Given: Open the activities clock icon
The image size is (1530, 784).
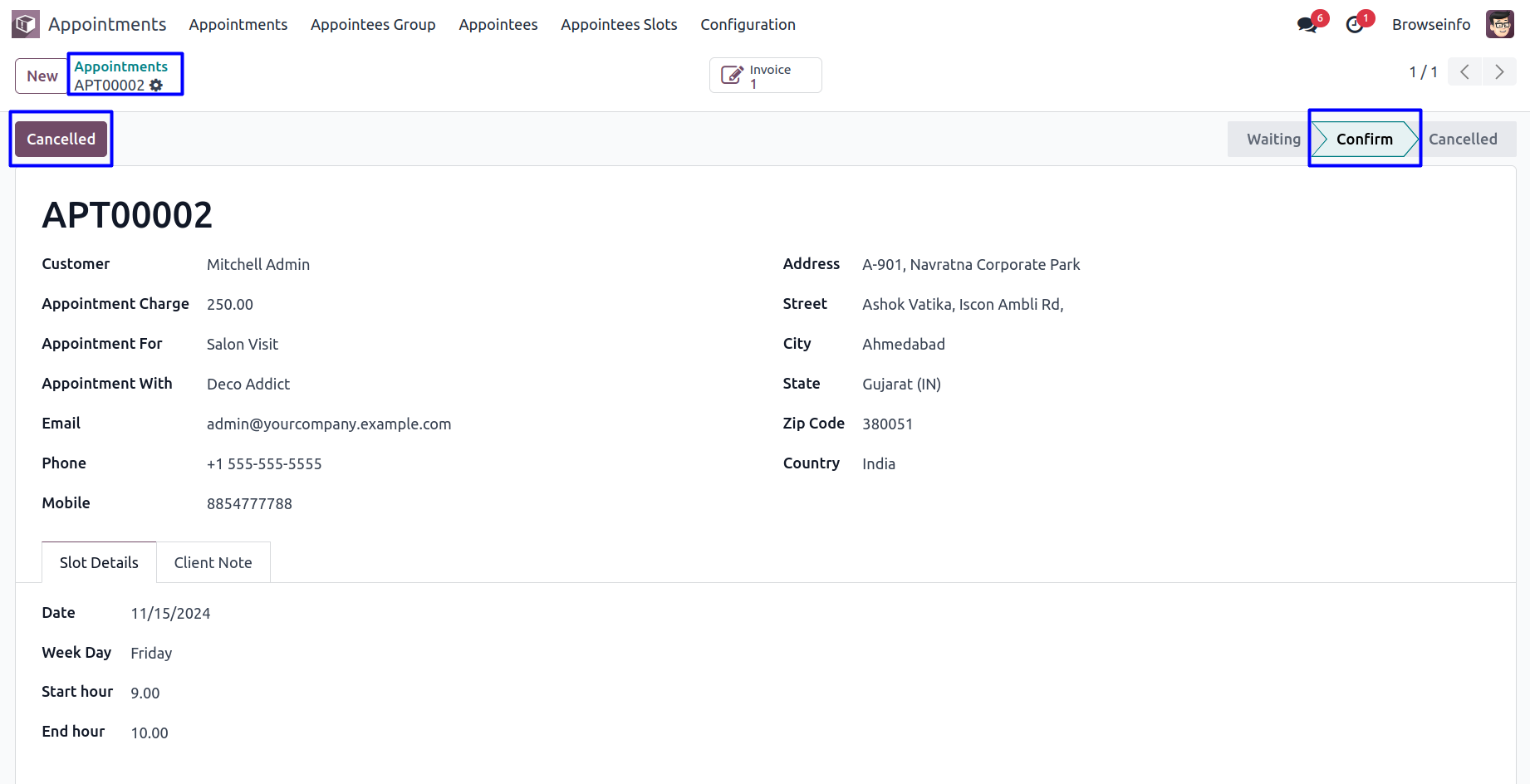Looking at the screenshot, I should [1354, 25].
